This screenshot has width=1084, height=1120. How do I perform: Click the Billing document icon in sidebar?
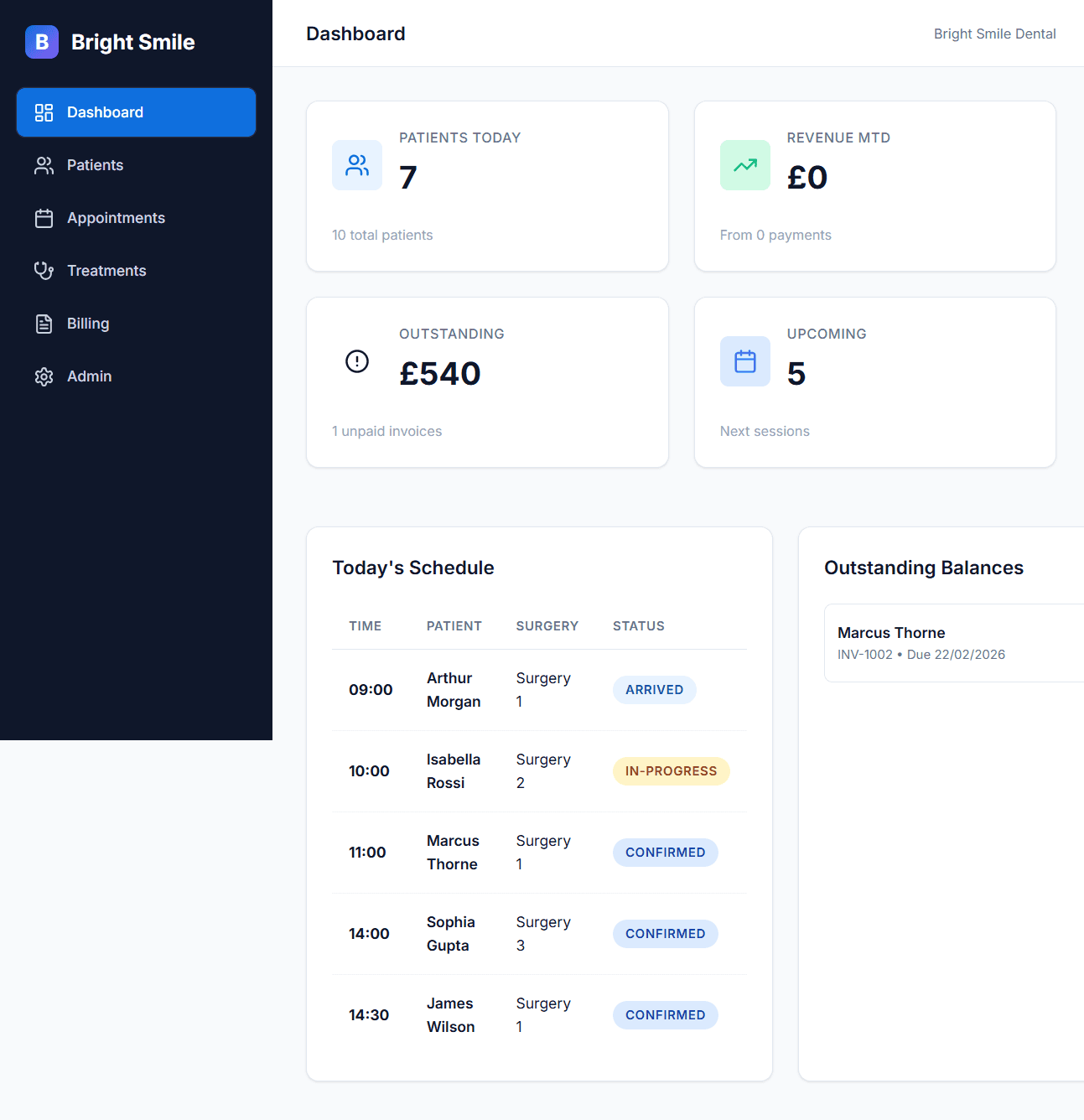coord(44,324)
